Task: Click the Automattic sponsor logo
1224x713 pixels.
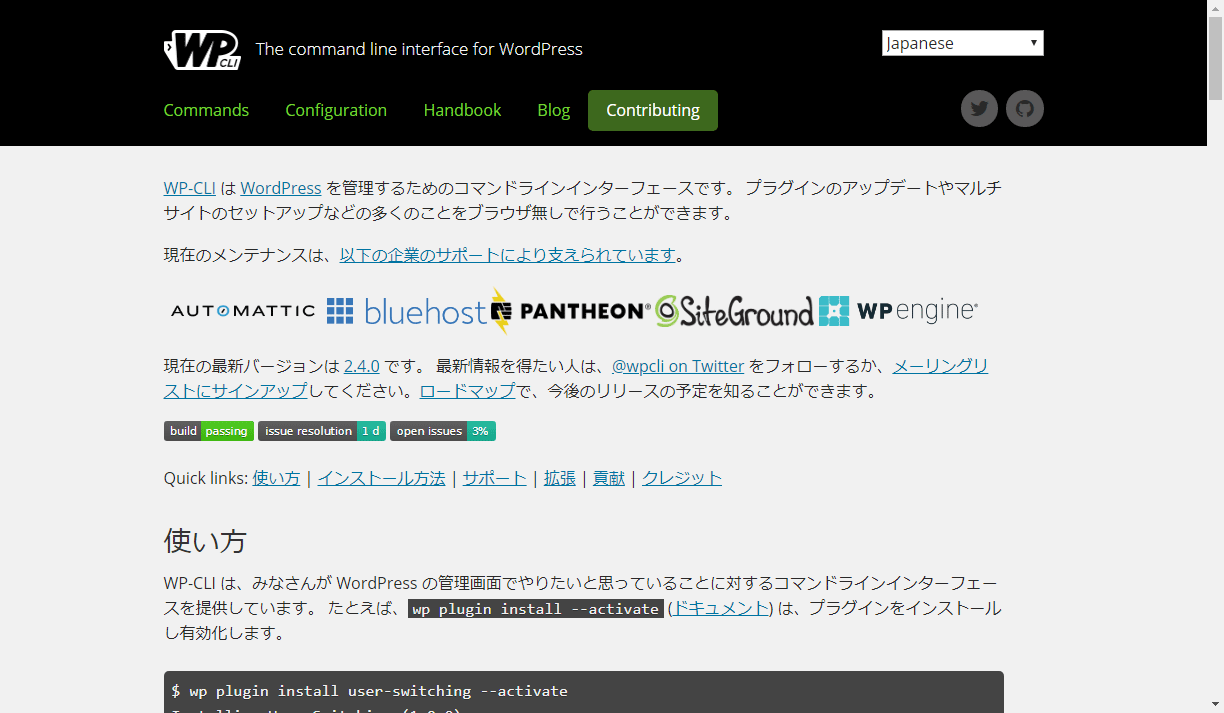Action: click(243, 311)
